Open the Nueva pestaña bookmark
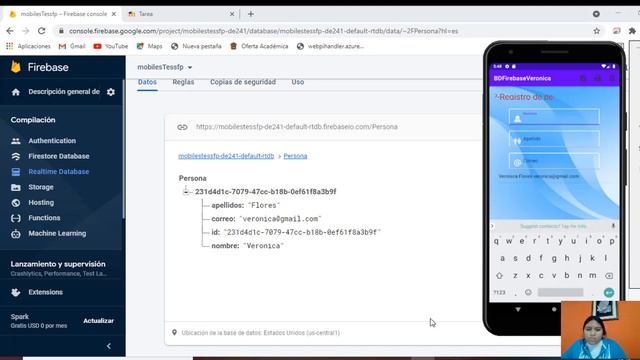This screenshot has width=640, height=360. click(196, 46)
